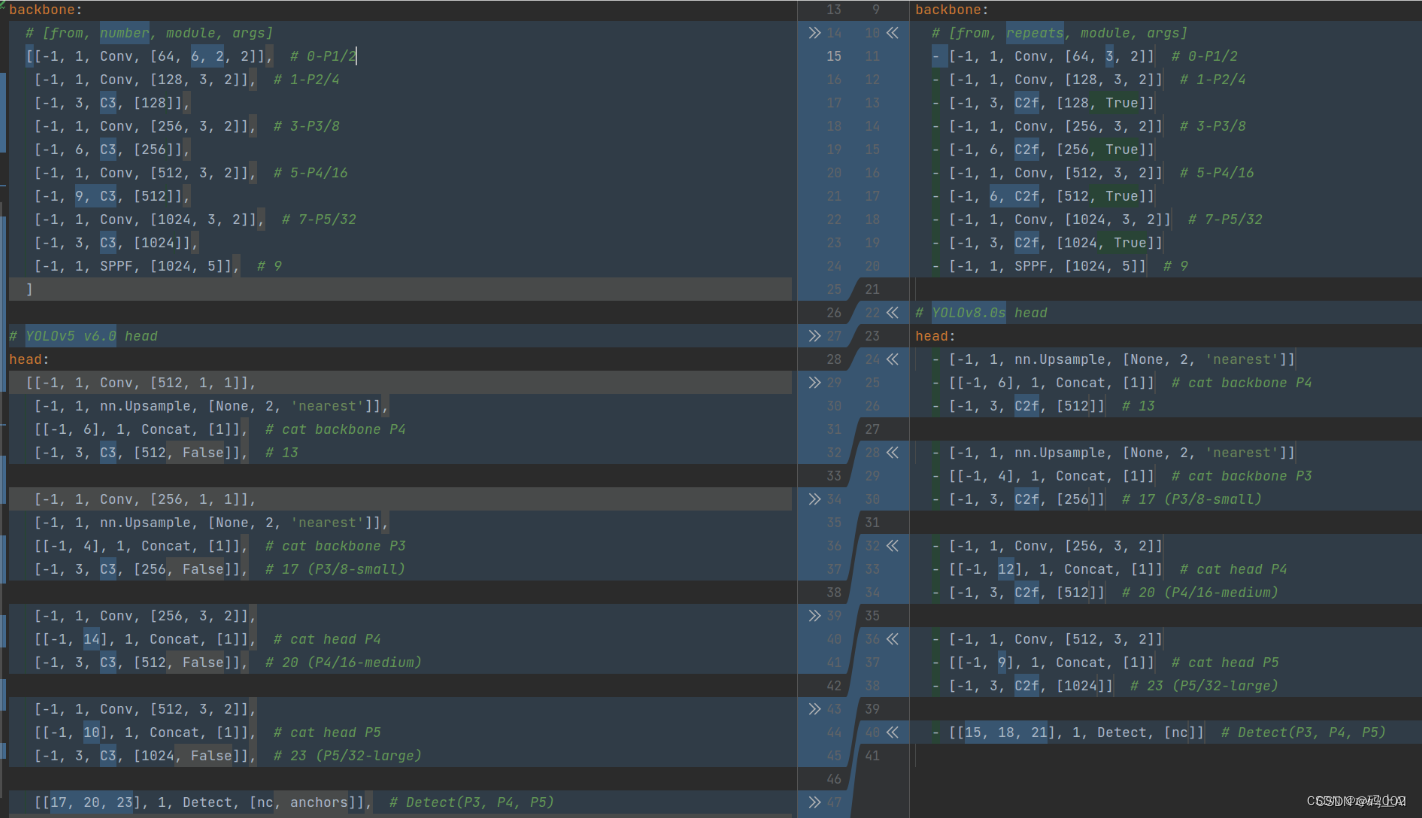Click right line 'C2f, [512]] # 20 (P4/16-medium)'
This screenshot has width=1422, height=818.
pos(1105,593)
